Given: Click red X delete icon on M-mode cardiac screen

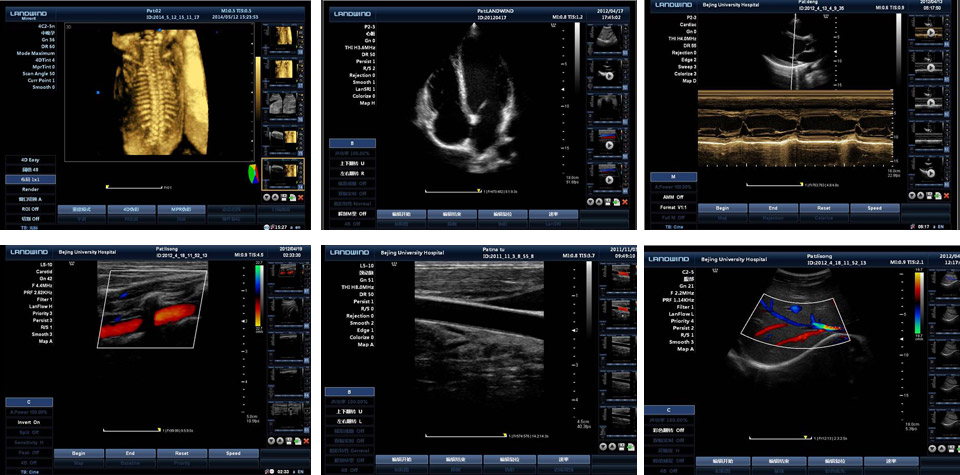Looking at the screenshot, I should (947, 196).
